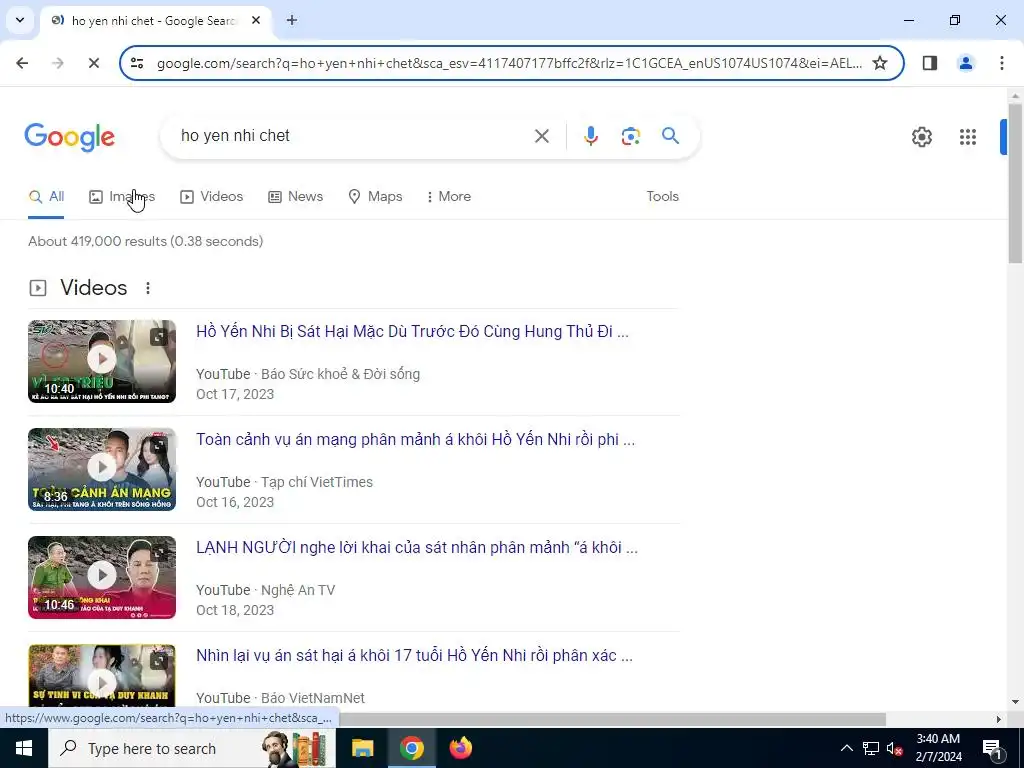Viewport: 1024px width, 768px height.
Task: Go to Google homepage via logo
Action: click(69, 137)
